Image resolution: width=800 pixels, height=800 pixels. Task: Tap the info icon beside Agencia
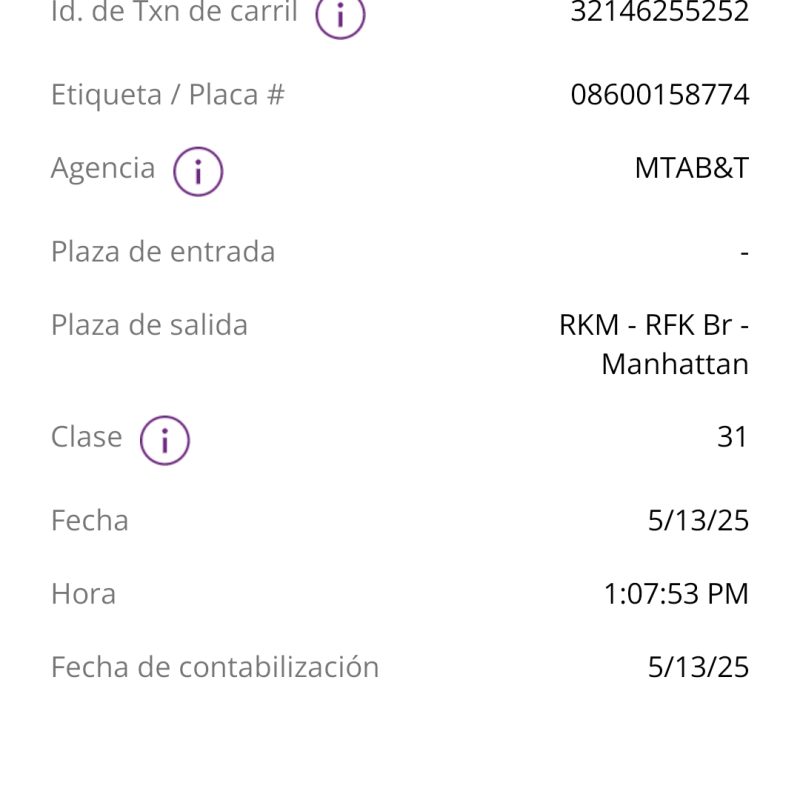point(198,171)
